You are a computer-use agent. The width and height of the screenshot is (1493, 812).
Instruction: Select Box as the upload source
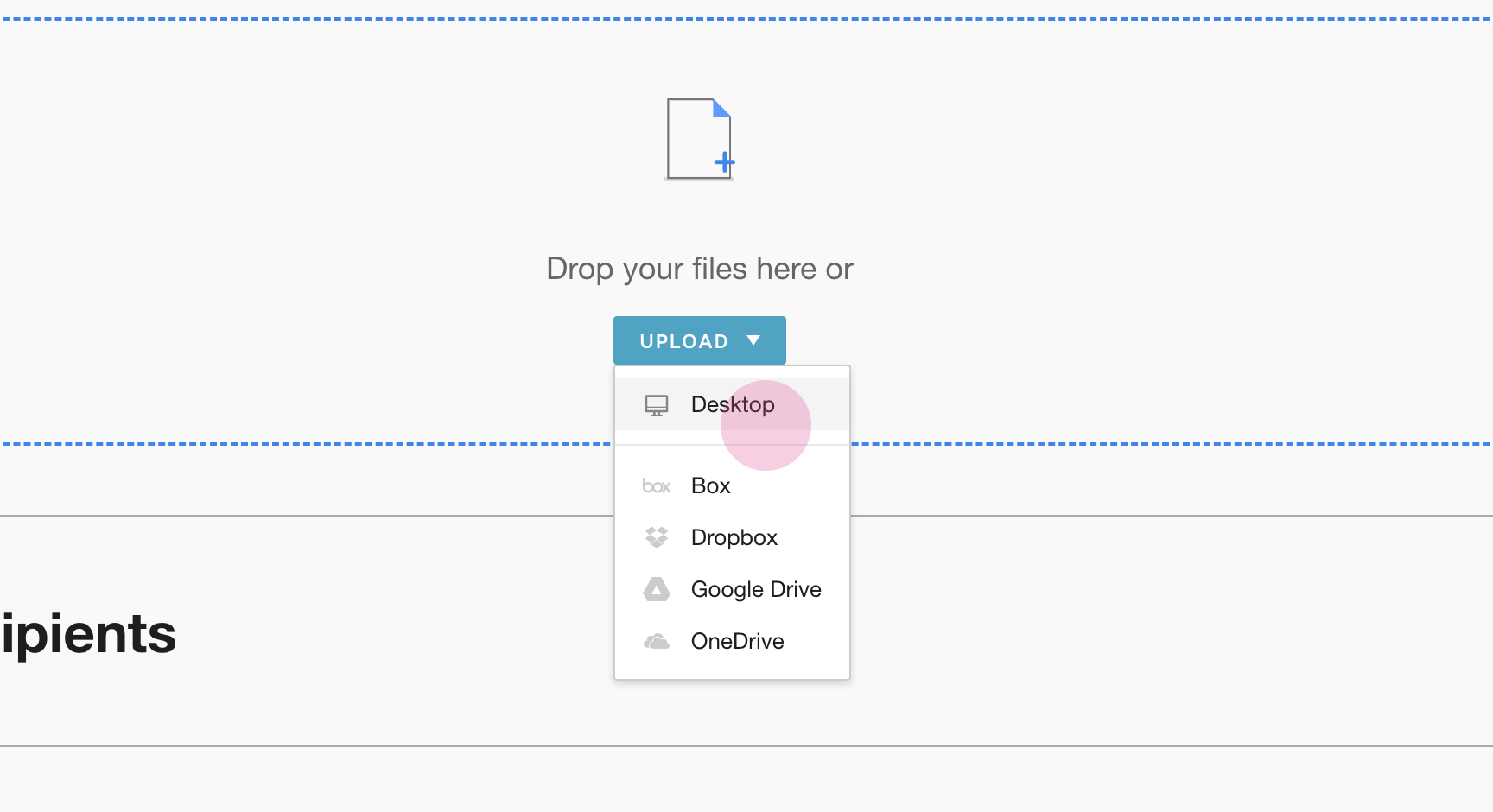tap(732, 485)
